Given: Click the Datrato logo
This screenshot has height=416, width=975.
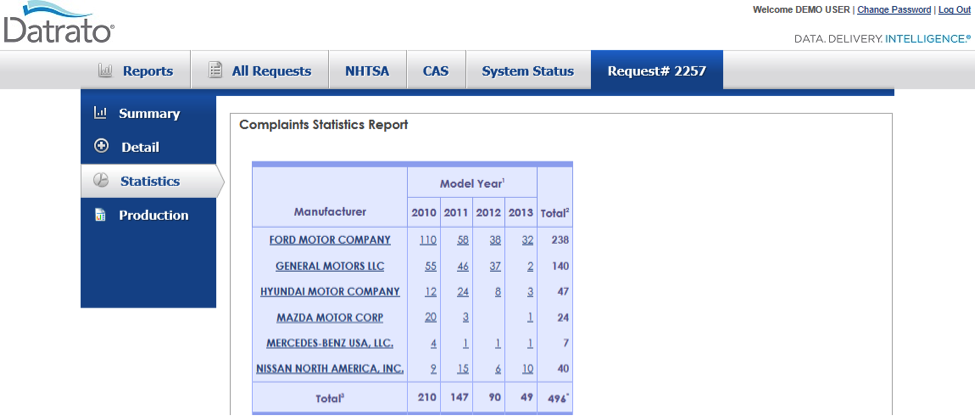Looking at the screenshot, I should coord(58,23).
